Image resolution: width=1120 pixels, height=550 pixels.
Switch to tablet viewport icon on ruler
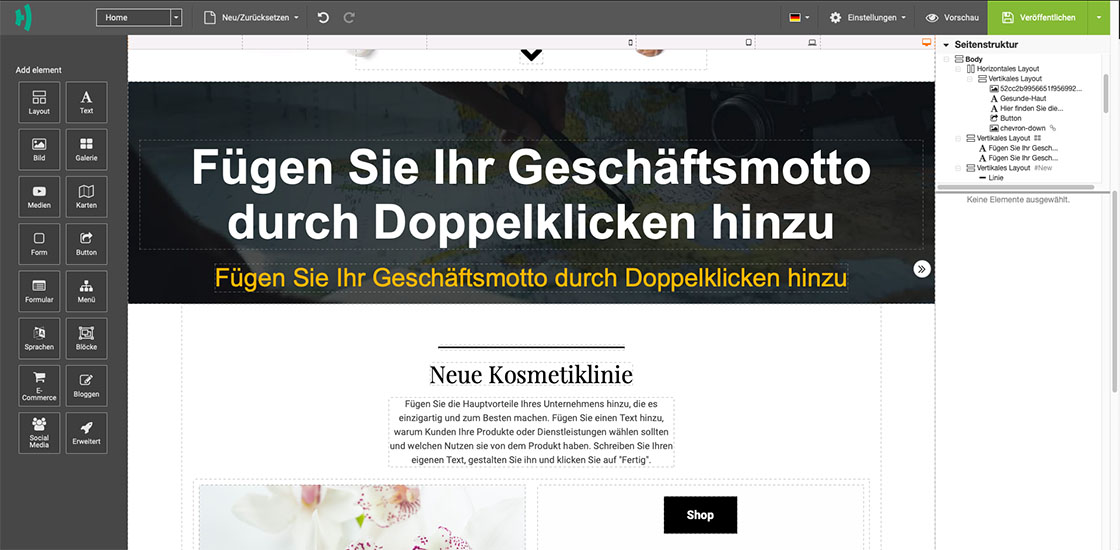[x=749, y=43]
